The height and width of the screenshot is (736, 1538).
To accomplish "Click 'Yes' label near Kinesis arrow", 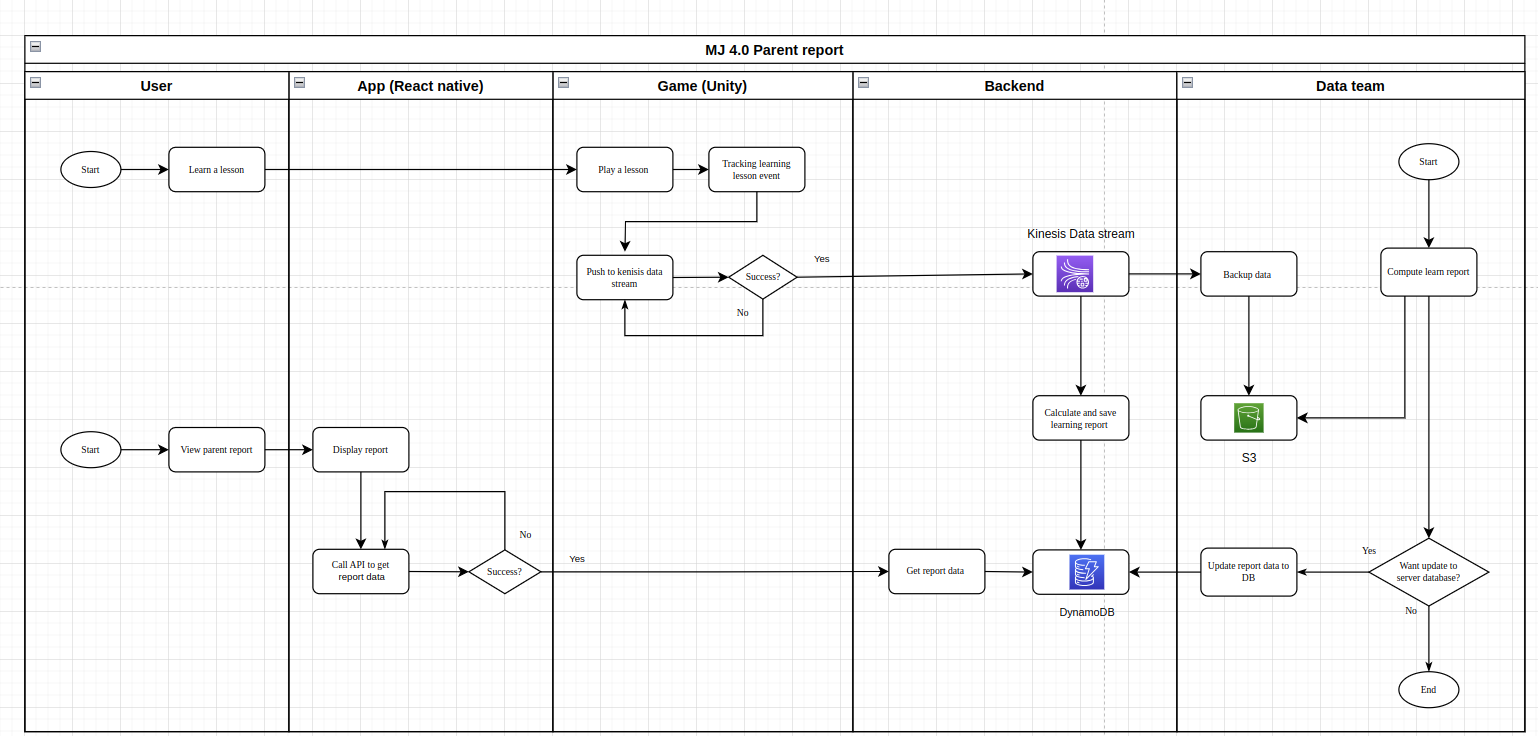I will (x=822, y=259).
